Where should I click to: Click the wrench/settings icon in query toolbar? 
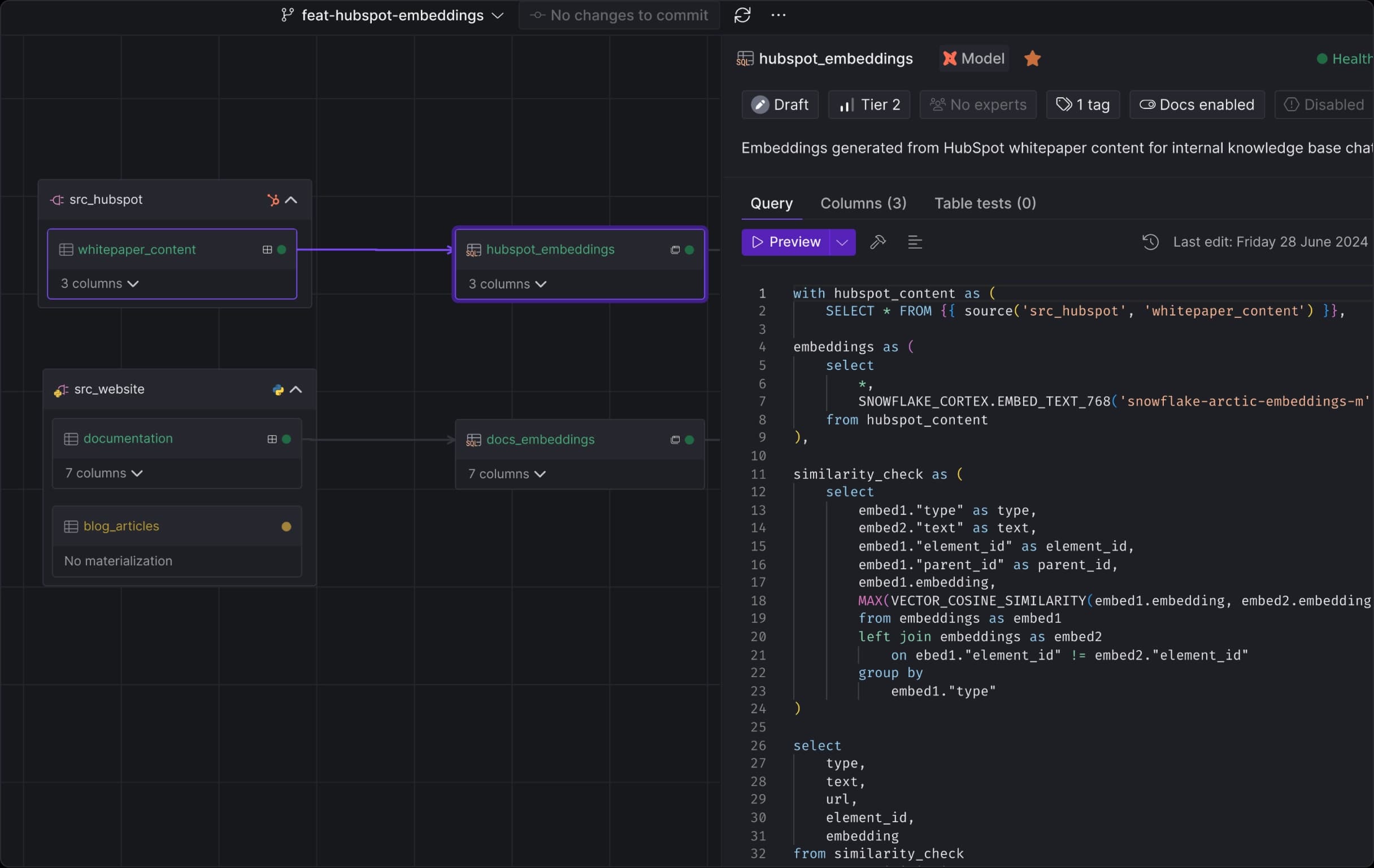pyautogui.click(x=877, y=241)
